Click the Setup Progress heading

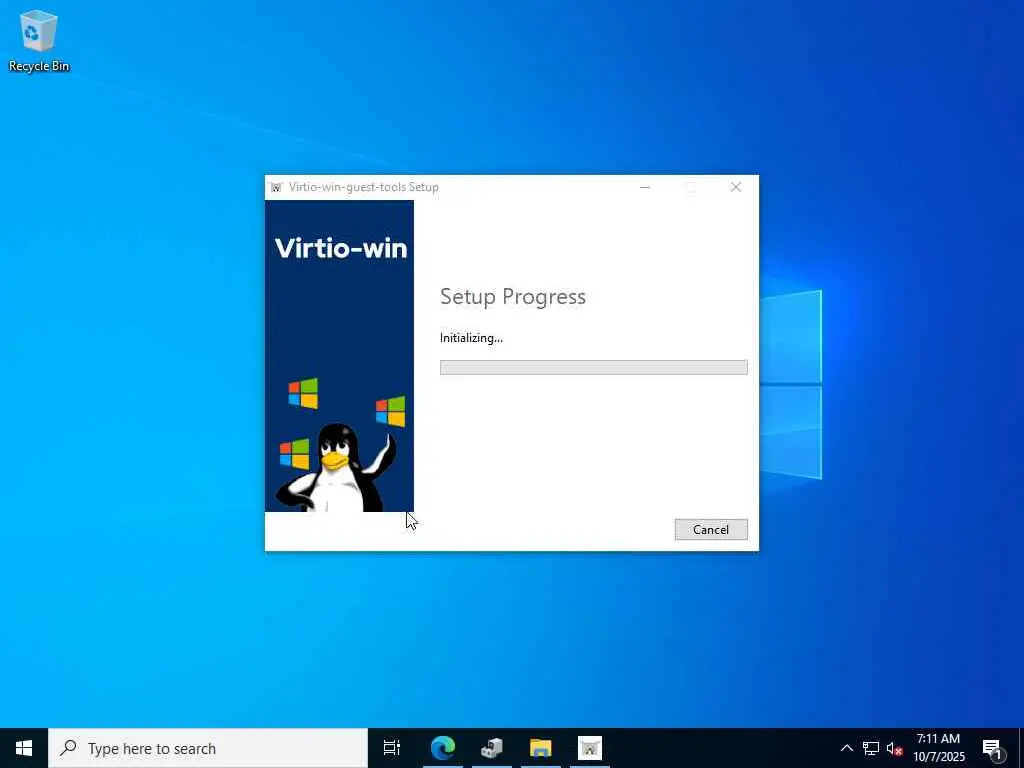[513, 296]
